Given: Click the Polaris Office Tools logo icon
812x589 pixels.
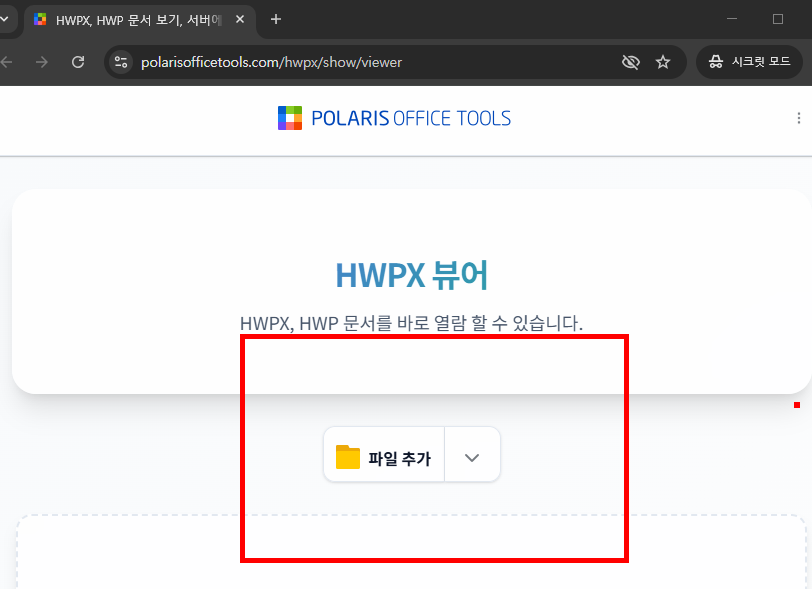Looking at the screenshot, I should coord(289,117).
